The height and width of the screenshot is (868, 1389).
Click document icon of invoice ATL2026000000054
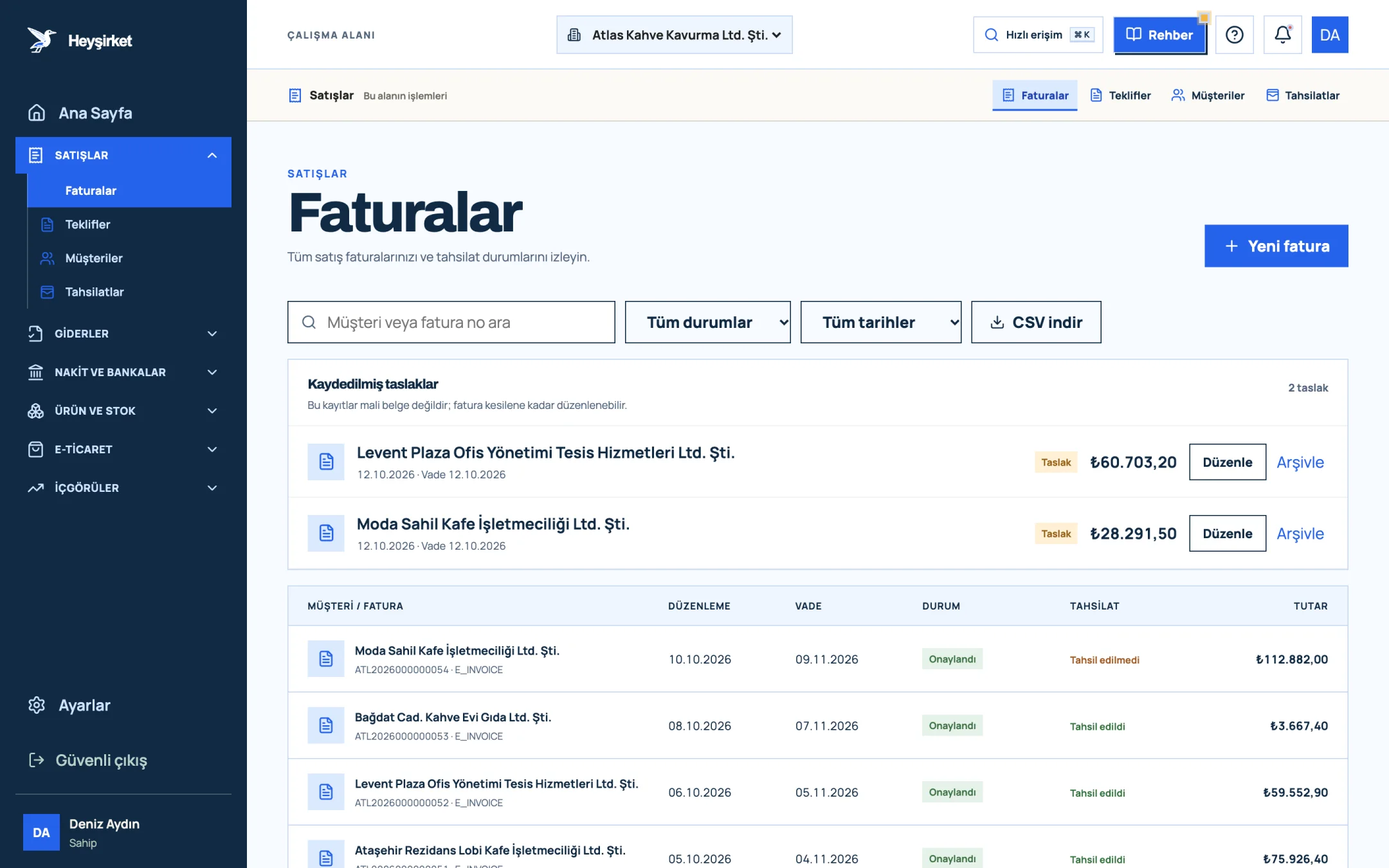pos(326,658)
